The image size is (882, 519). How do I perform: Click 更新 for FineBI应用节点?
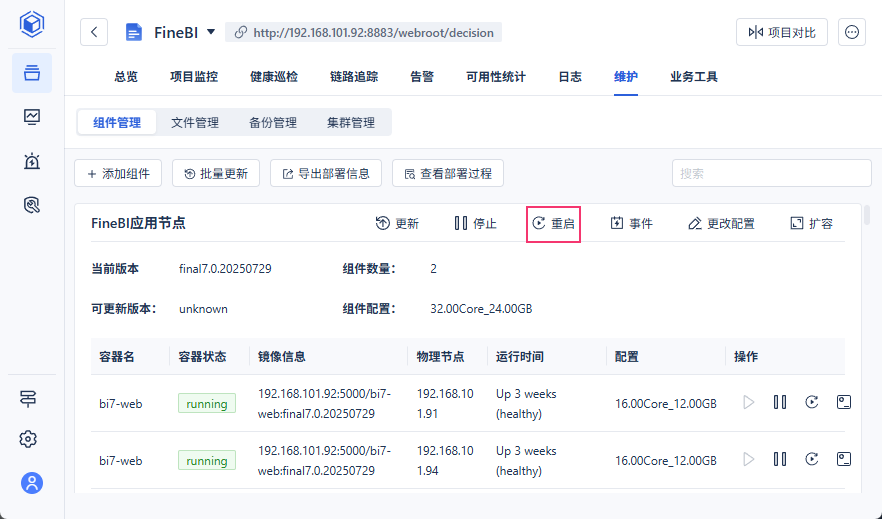pos(397,224)
